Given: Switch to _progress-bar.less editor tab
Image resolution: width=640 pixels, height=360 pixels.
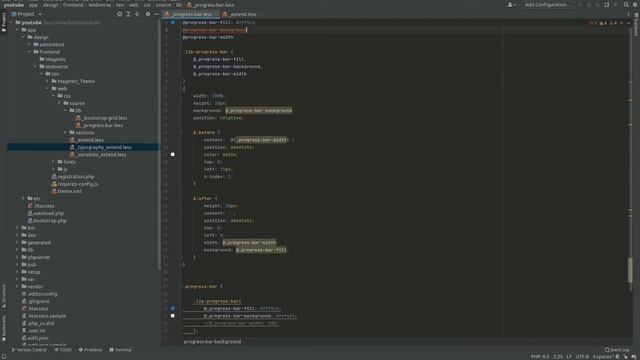Looking at the screenshot, I should click(x=190, y=14).
